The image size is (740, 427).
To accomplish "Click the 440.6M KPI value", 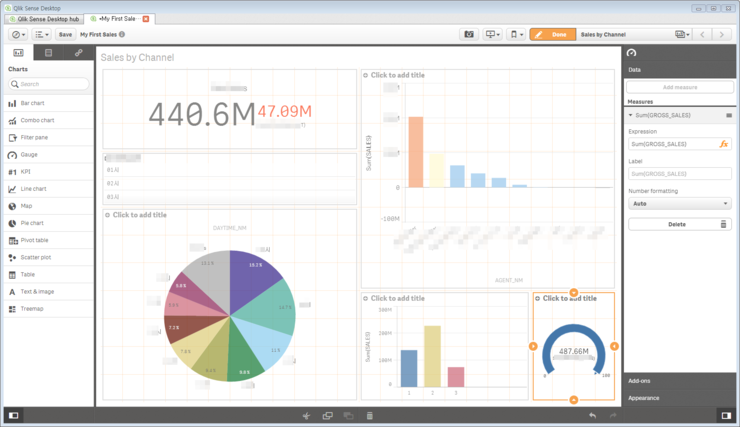I will 202,115.
